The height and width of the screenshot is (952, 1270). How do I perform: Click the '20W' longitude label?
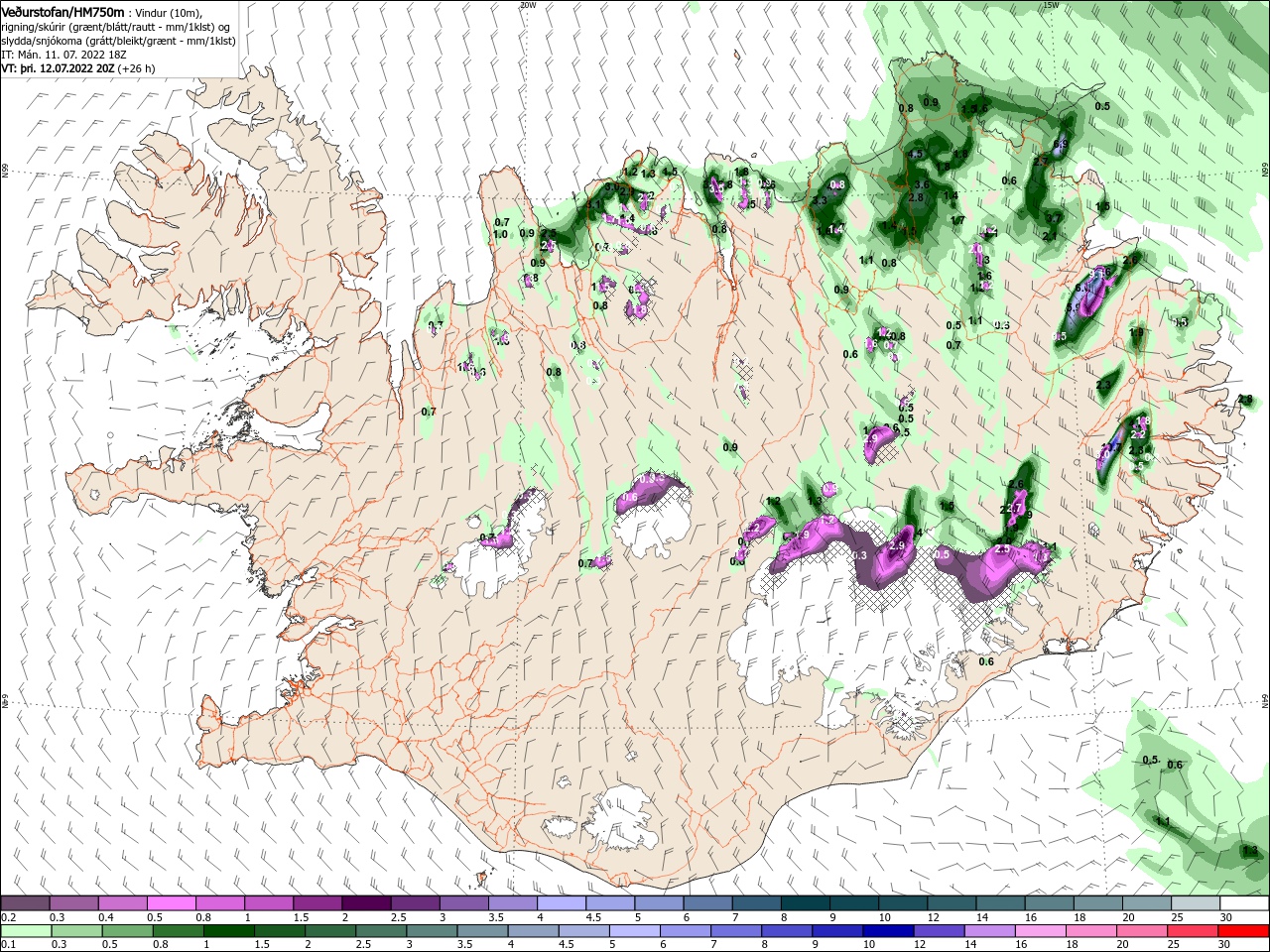(x=527, y=5)
